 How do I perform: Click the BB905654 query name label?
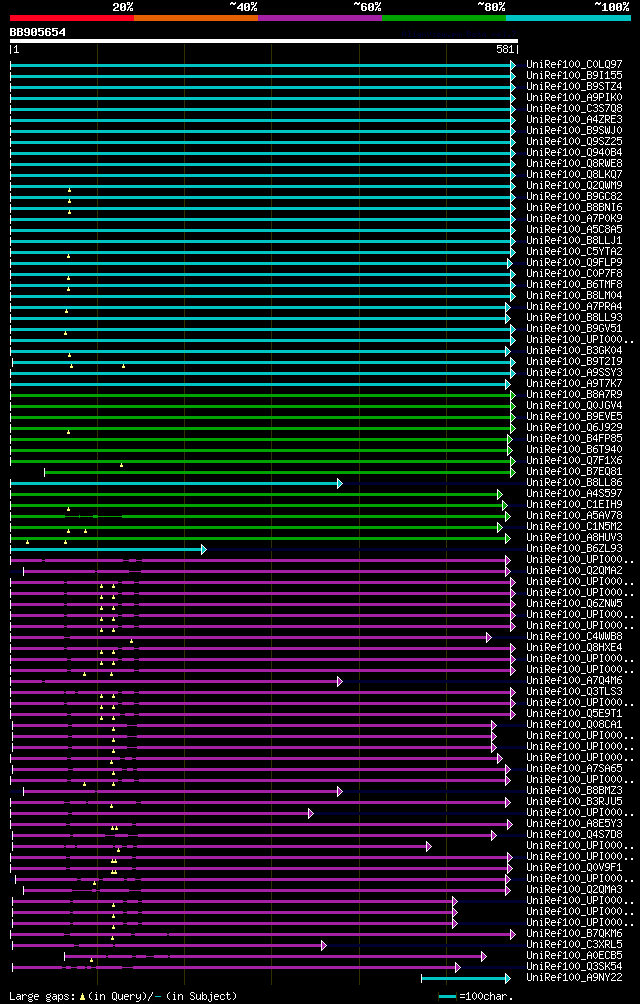(38, 32)
